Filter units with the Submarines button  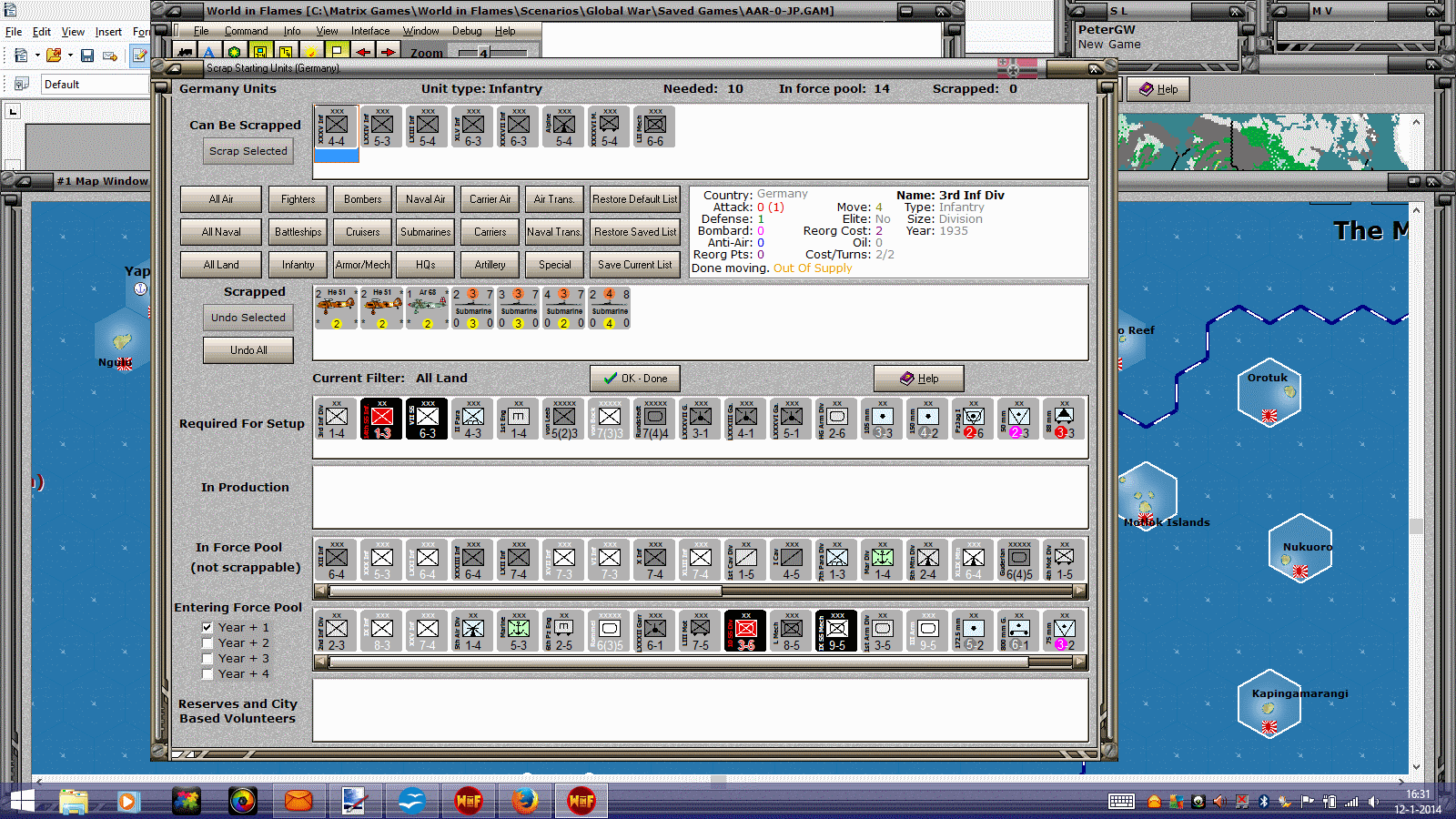[425, 232]
